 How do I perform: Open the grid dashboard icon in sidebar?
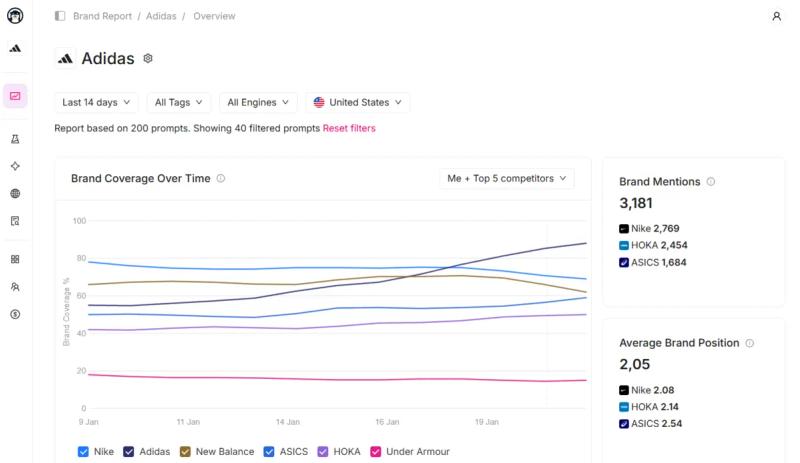[x=15, y=259]
